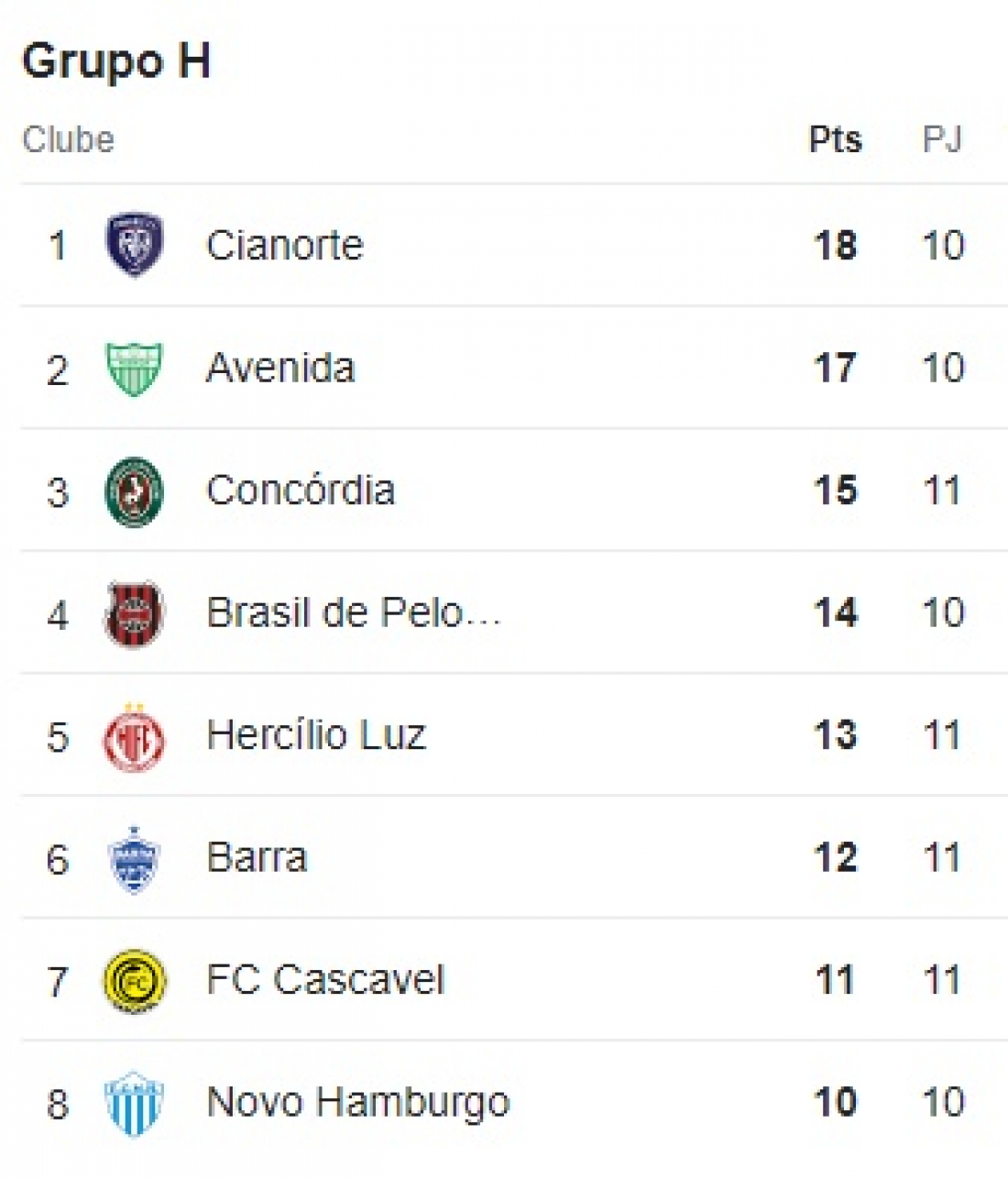
Task: Open the Avenida team name link
Action: pos(280,369)
